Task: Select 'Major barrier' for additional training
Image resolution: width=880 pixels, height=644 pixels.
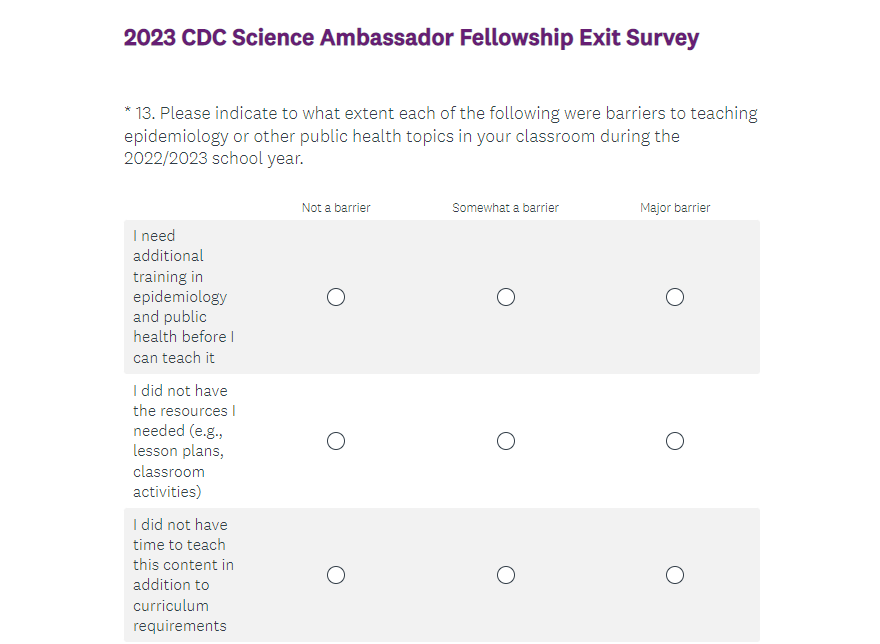Action: click(675, 297)
